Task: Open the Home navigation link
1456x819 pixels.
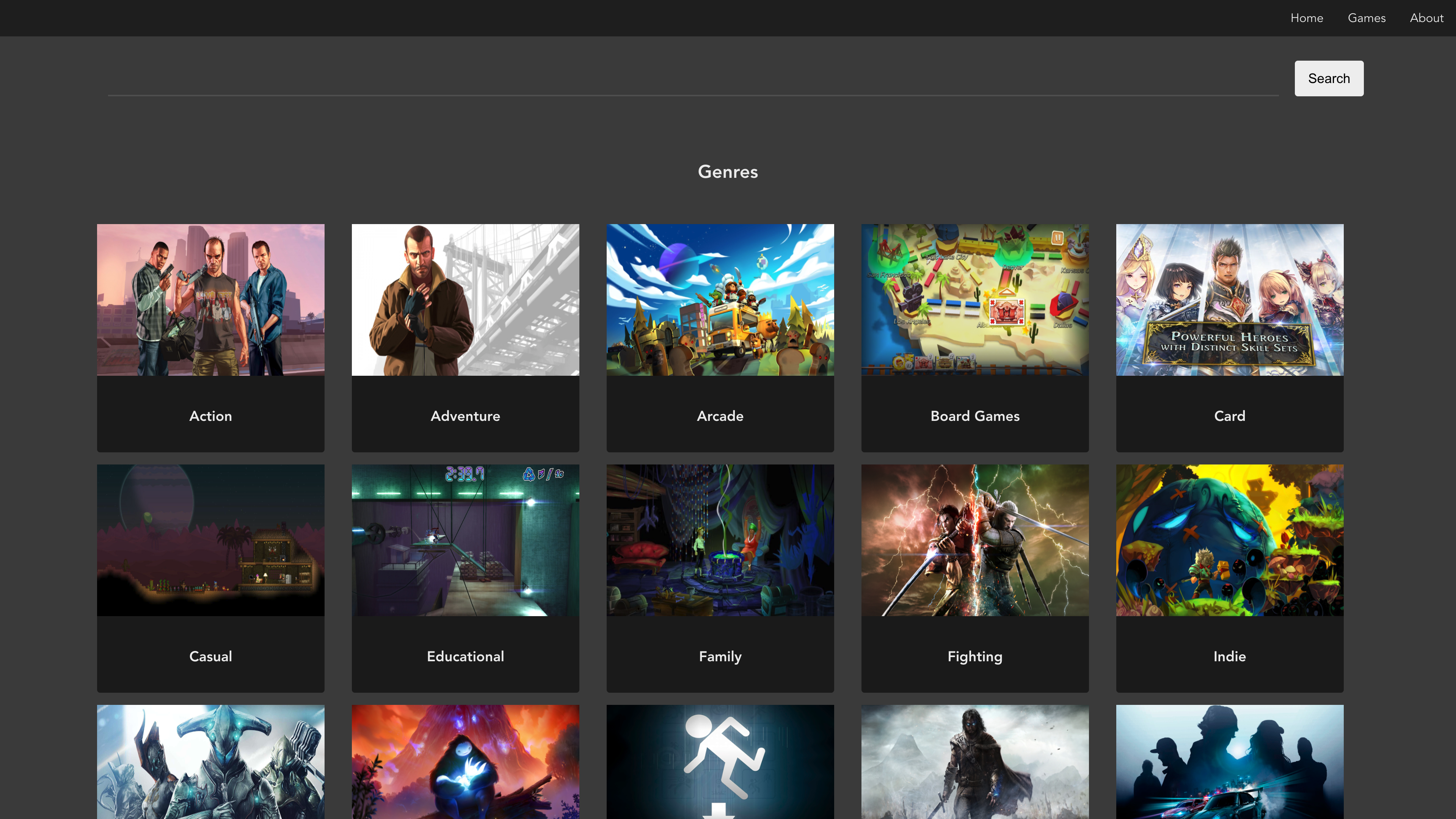Action: tap(1306, 18)
